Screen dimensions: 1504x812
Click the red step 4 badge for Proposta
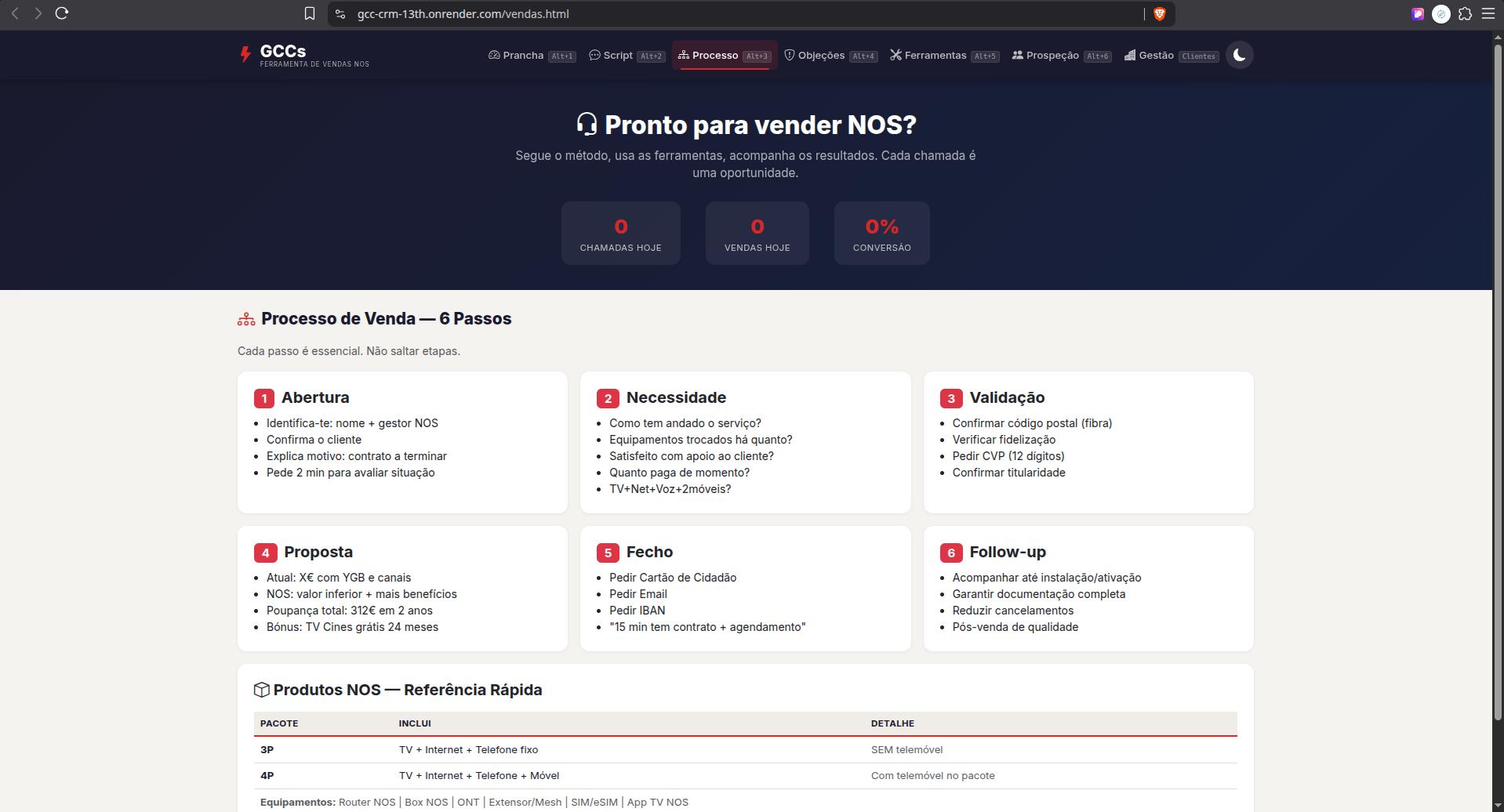(x=265, y=553)
